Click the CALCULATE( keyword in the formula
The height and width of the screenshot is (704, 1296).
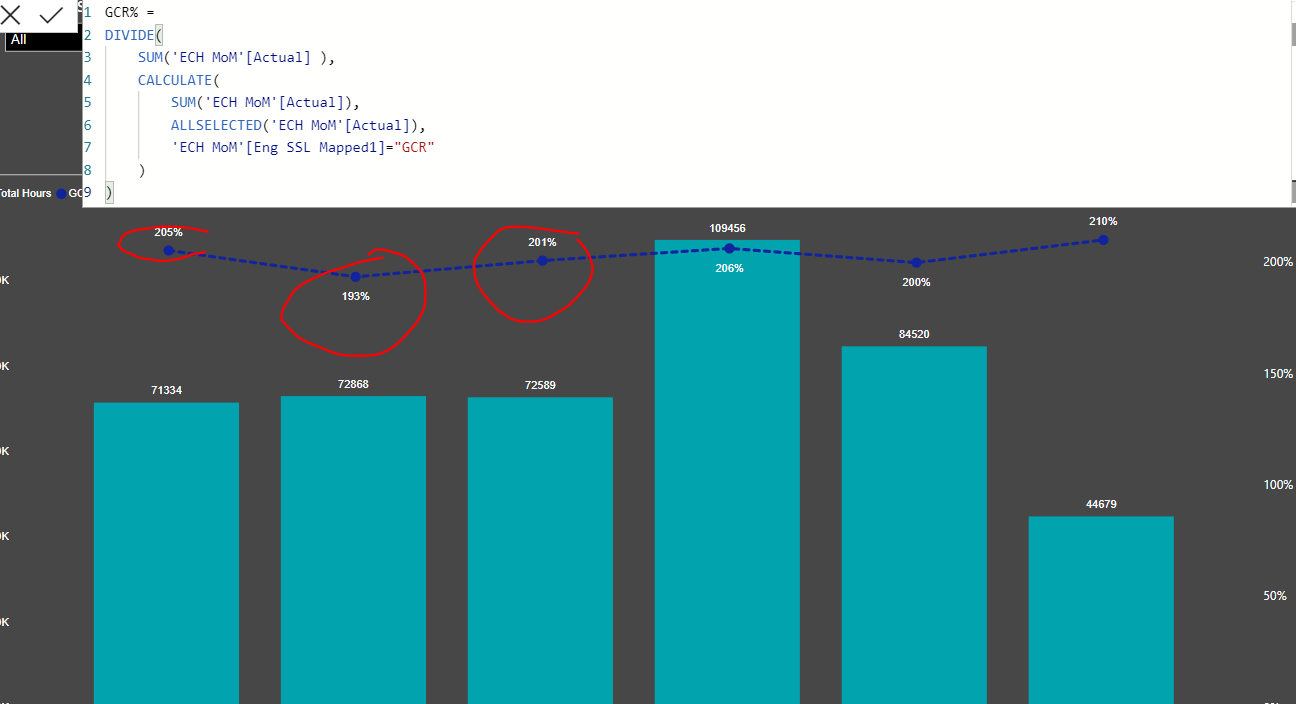(178, 80)
